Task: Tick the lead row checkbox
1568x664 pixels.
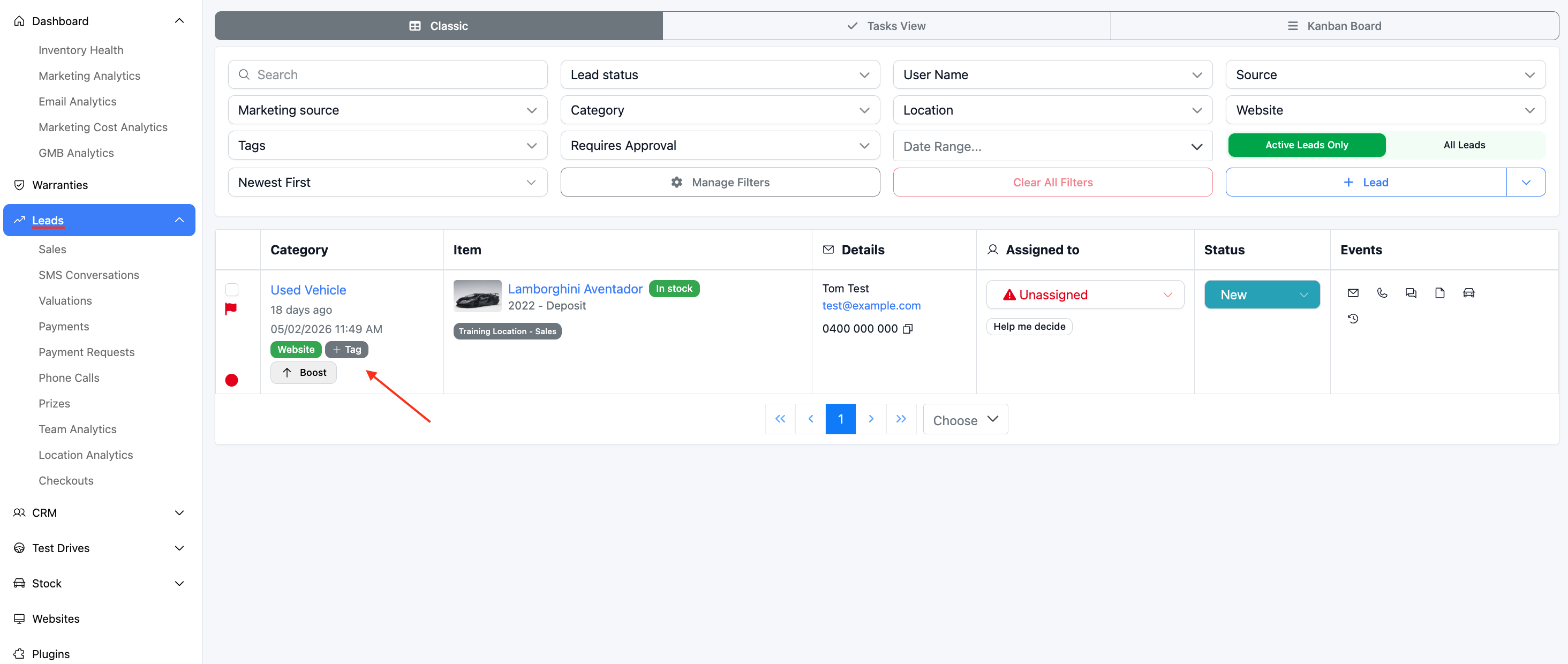Action: tap(231, 290)
